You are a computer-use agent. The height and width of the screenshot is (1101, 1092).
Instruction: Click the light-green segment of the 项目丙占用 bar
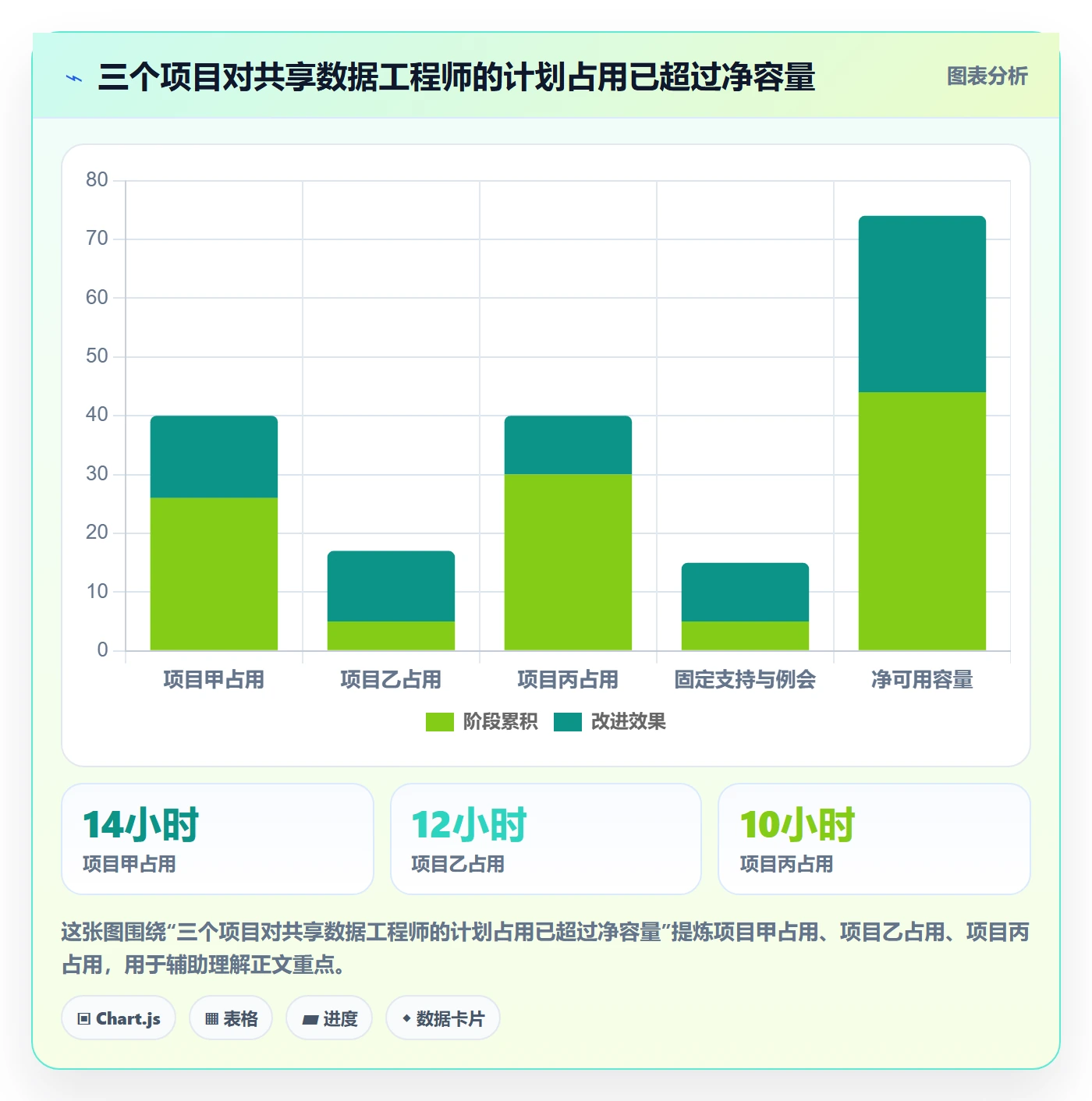568,562
